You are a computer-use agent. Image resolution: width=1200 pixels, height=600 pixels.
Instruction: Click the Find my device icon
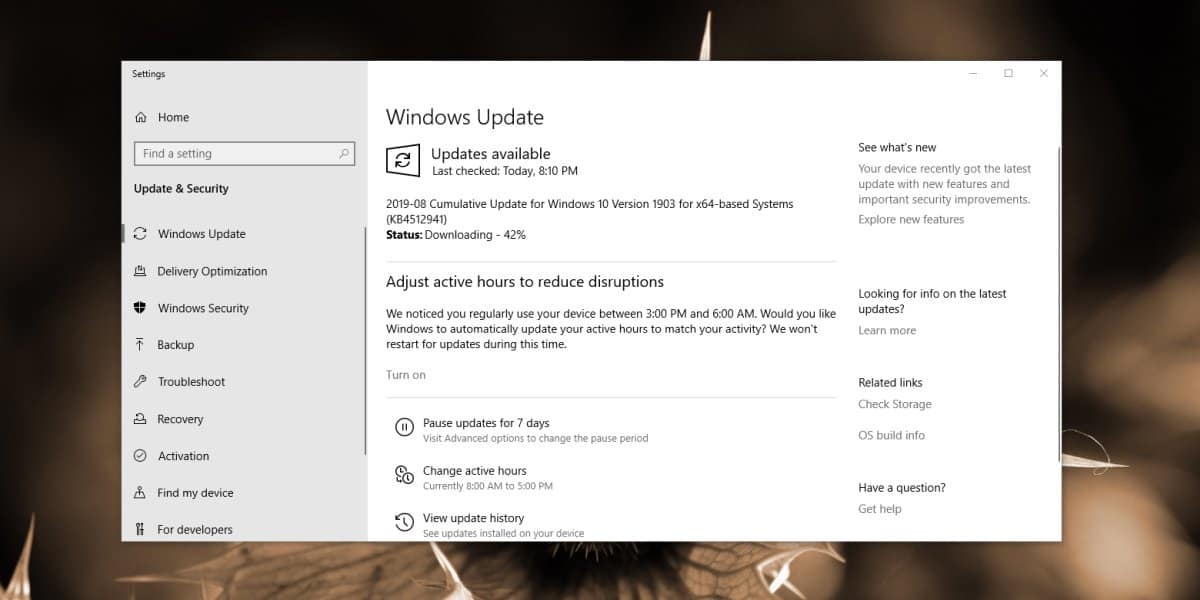tap(140, 493)
